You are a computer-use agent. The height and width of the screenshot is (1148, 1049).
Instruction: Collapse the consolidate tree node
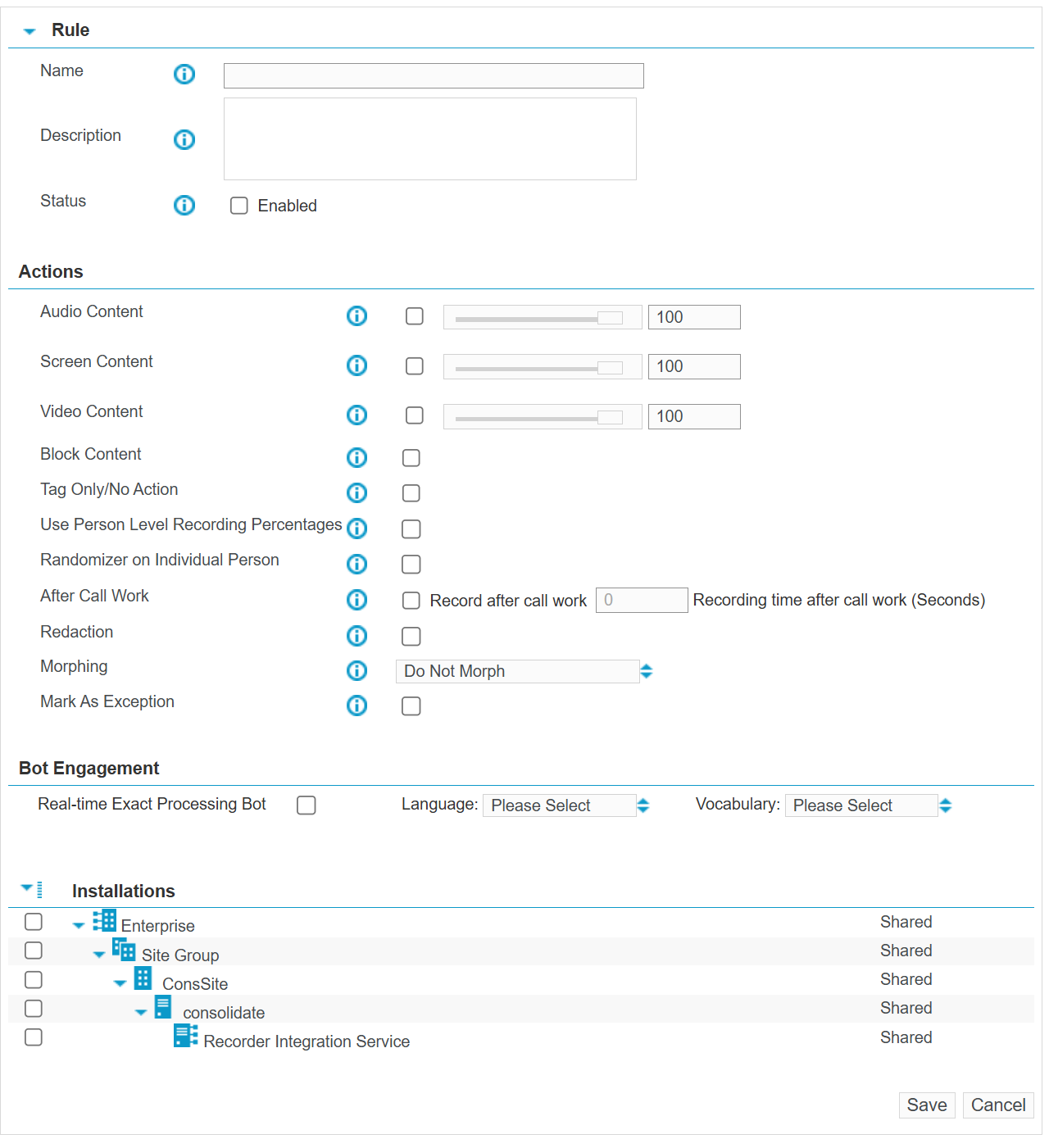coord(140,1011)
